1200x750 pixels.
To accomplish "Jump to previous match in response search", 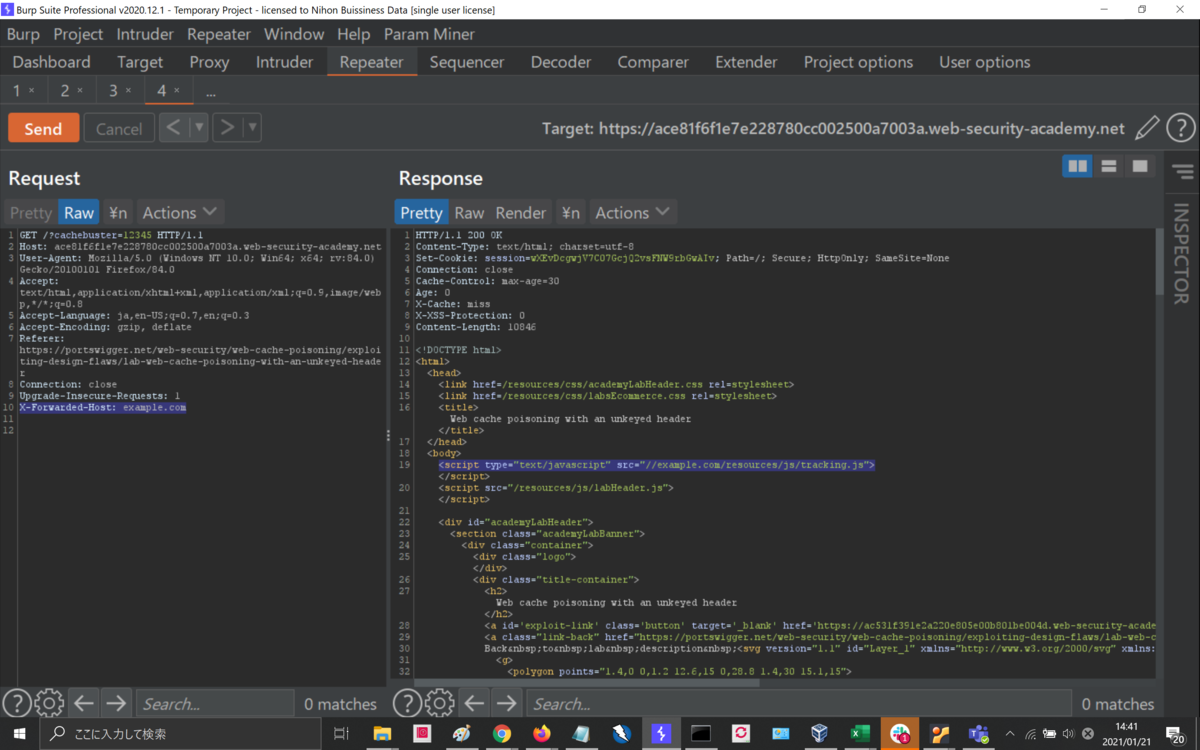I will point(474,704).
